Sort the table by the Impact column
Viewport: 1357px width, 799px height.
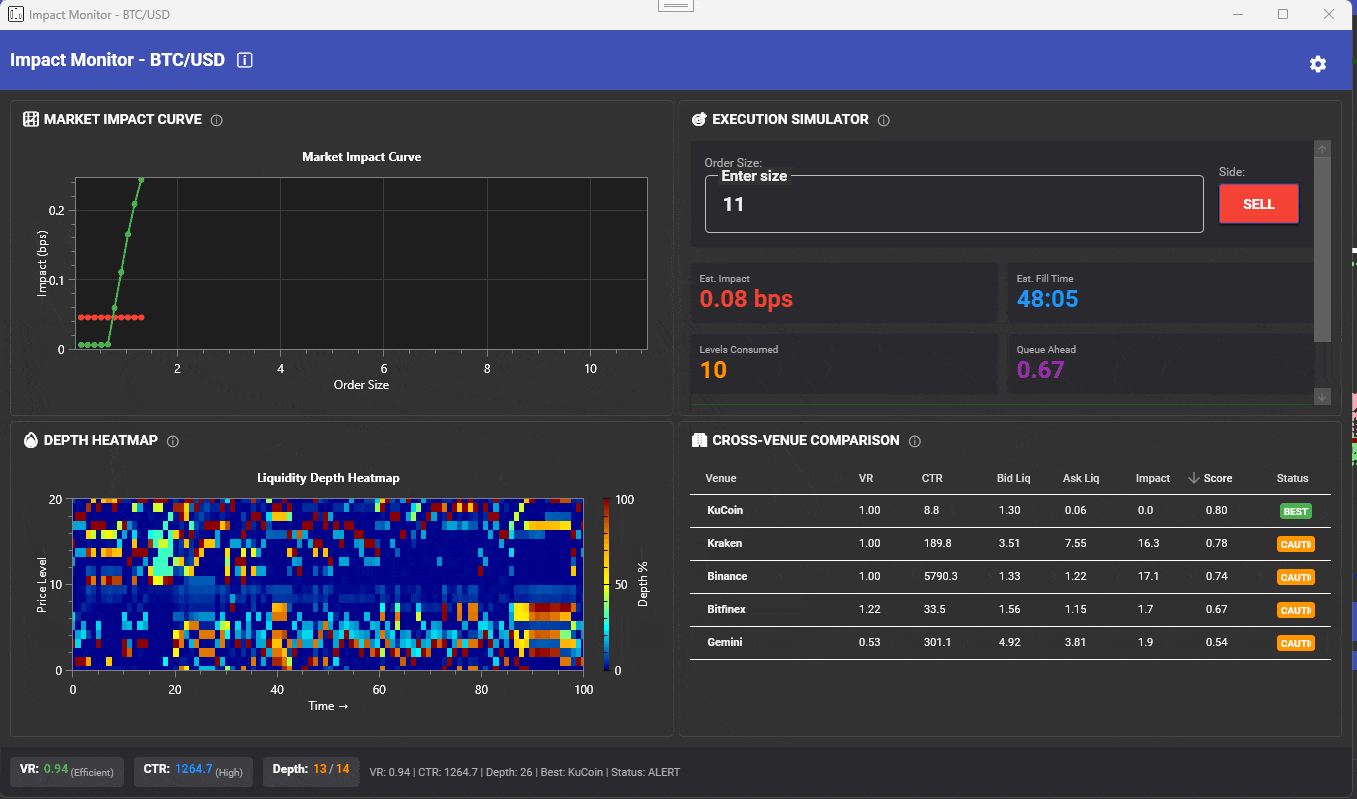pos(1152,478)
